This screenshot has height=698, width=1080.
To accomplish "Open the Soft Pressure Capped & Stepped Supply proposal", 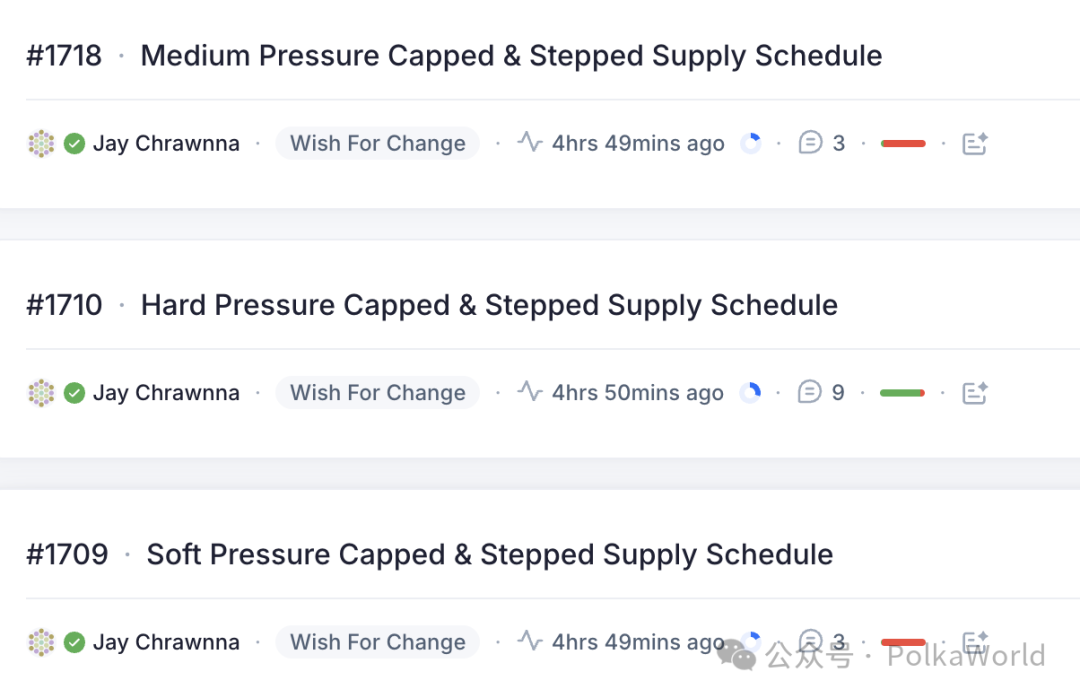I will [x=490, y=554].
